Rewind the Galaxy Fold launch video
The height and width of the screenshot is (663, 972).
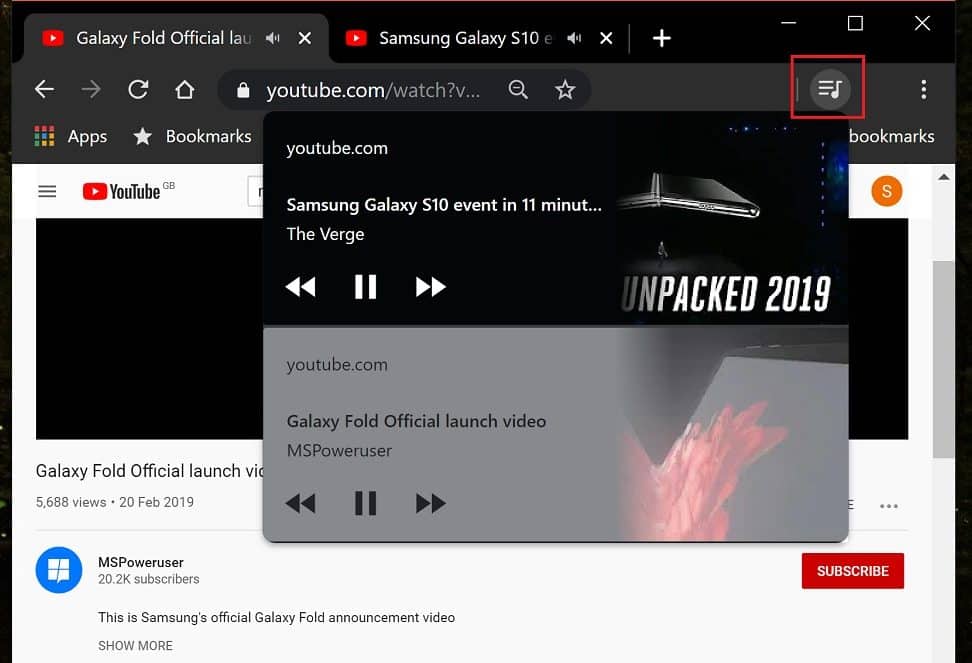(300, 503)
